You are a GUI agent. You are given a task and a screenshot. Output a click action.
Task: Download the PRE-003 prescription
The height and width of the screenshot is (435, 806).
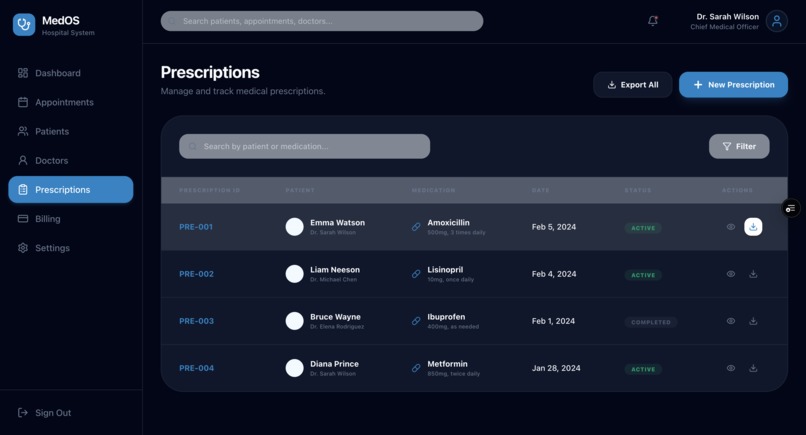[x=753, y=321]
